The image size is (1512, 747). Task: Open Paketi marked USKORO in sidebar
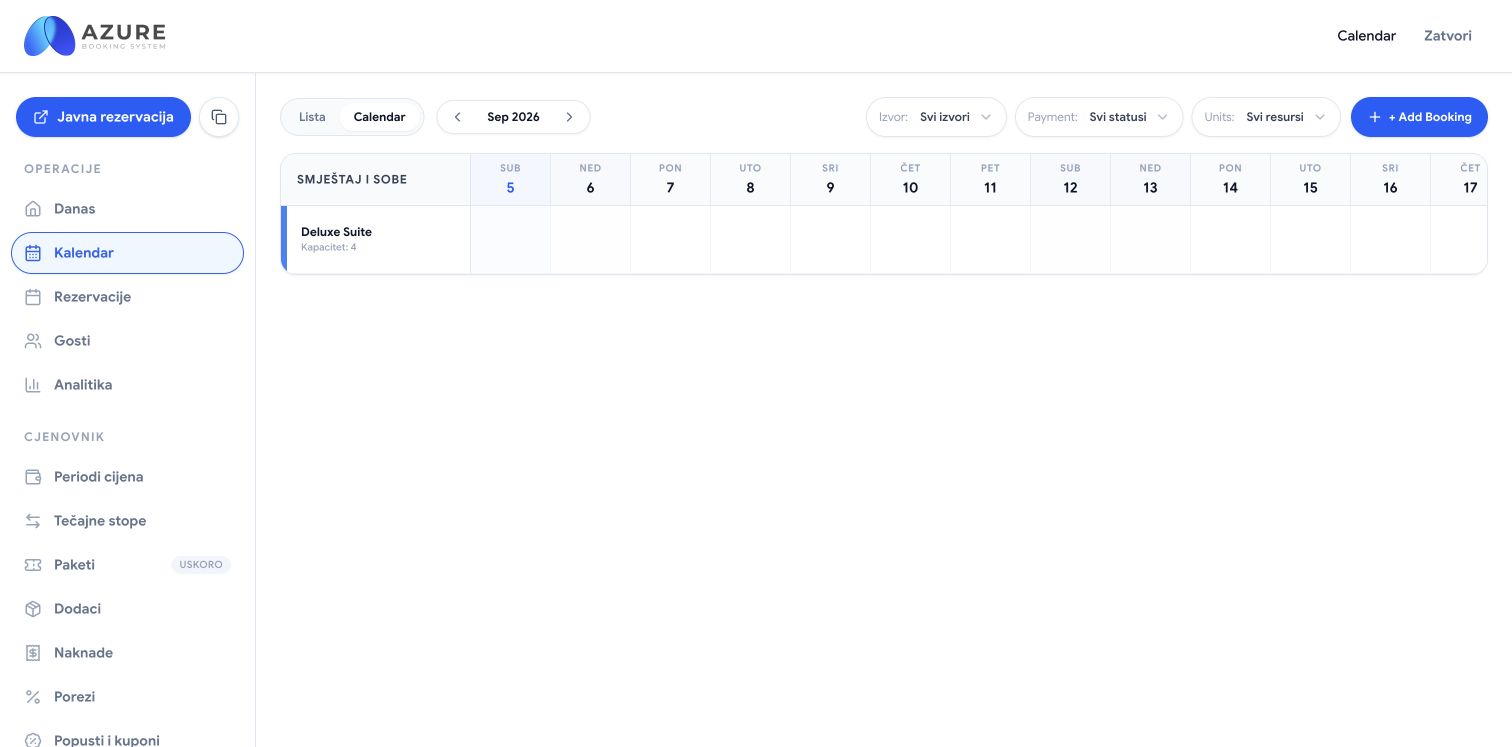127,565
